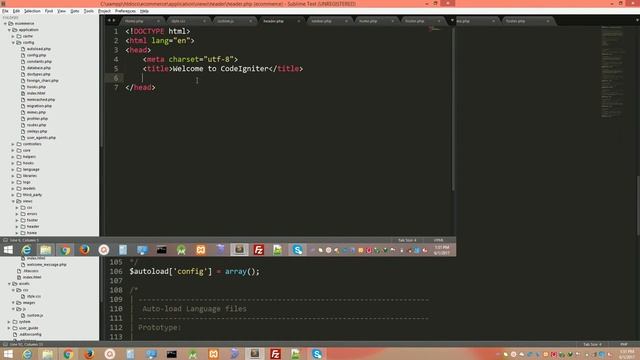The image size is (640, 360).
Task: Expand the user_guide folder
Action: pyautogui.click(x=9, y=328)
